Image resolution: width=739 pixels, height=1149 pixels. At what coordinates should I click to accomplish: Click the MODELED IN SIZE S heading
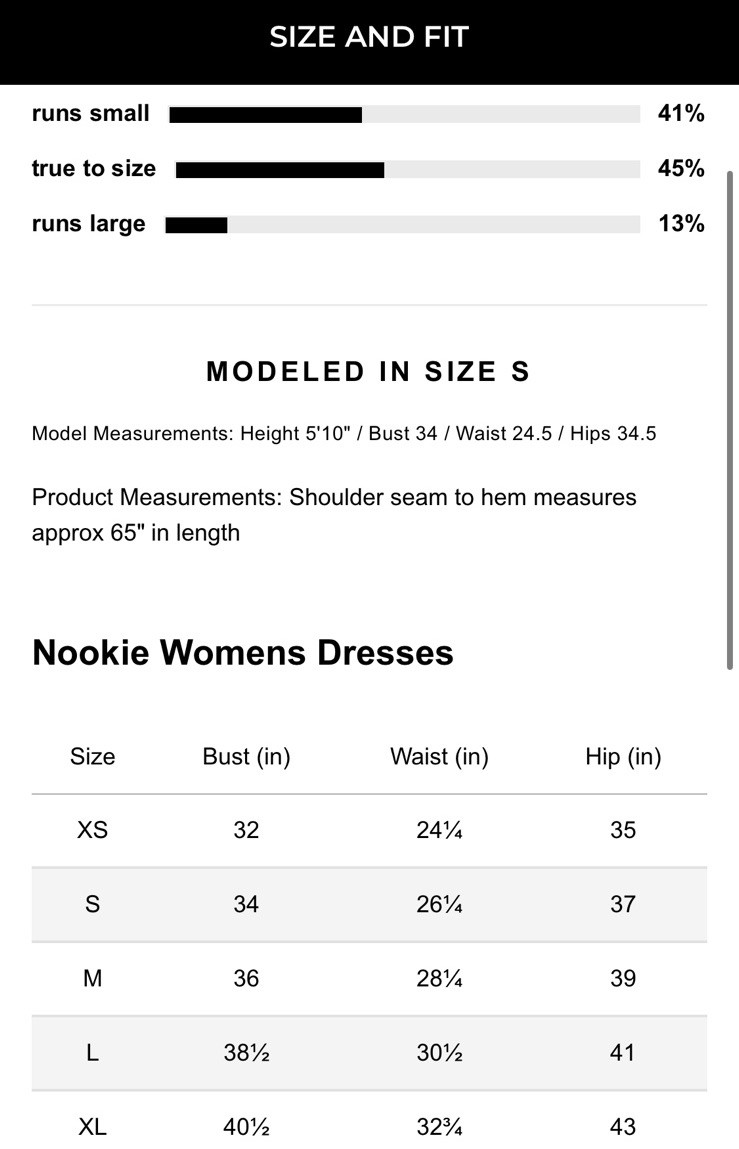tap(368, 372)
